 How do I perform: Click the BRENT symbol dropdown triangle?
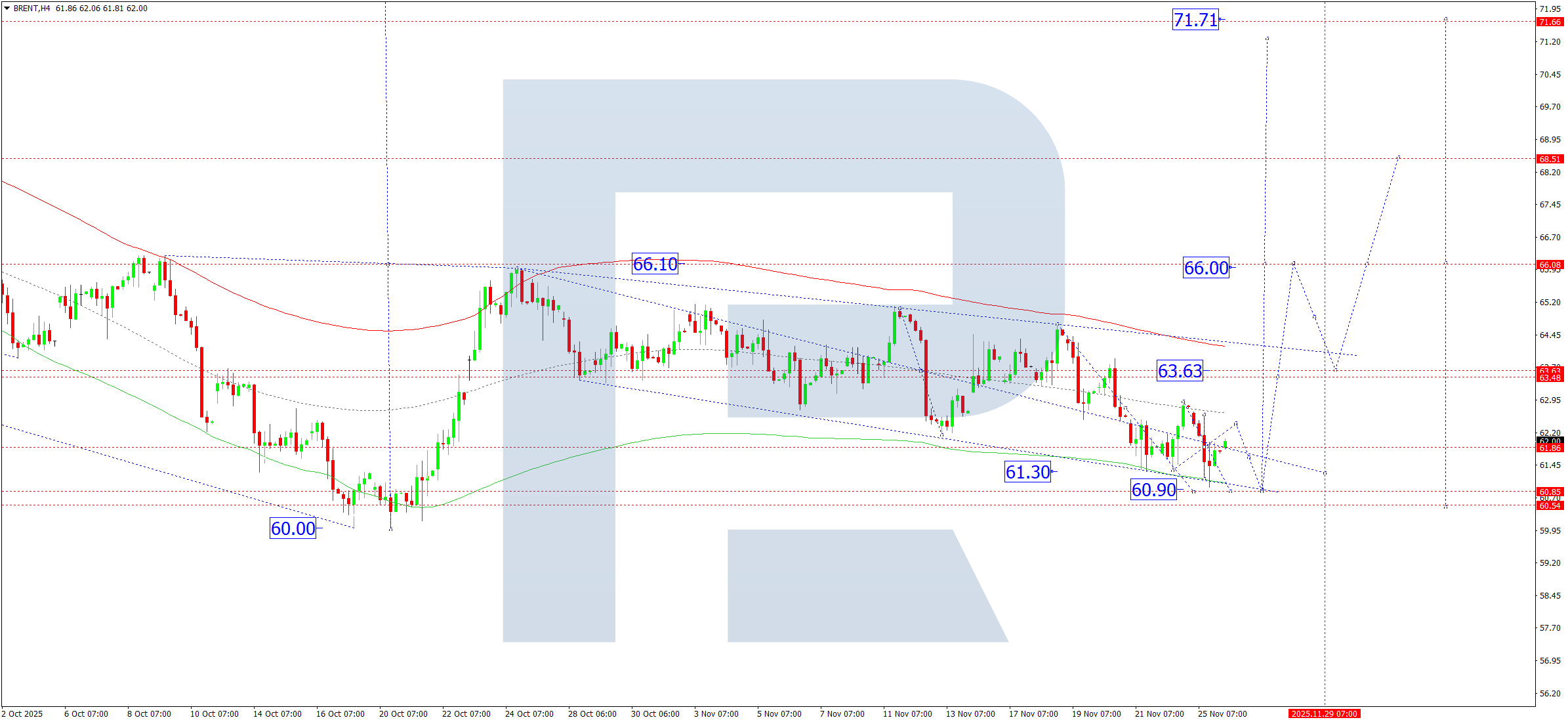coord(7,9)
